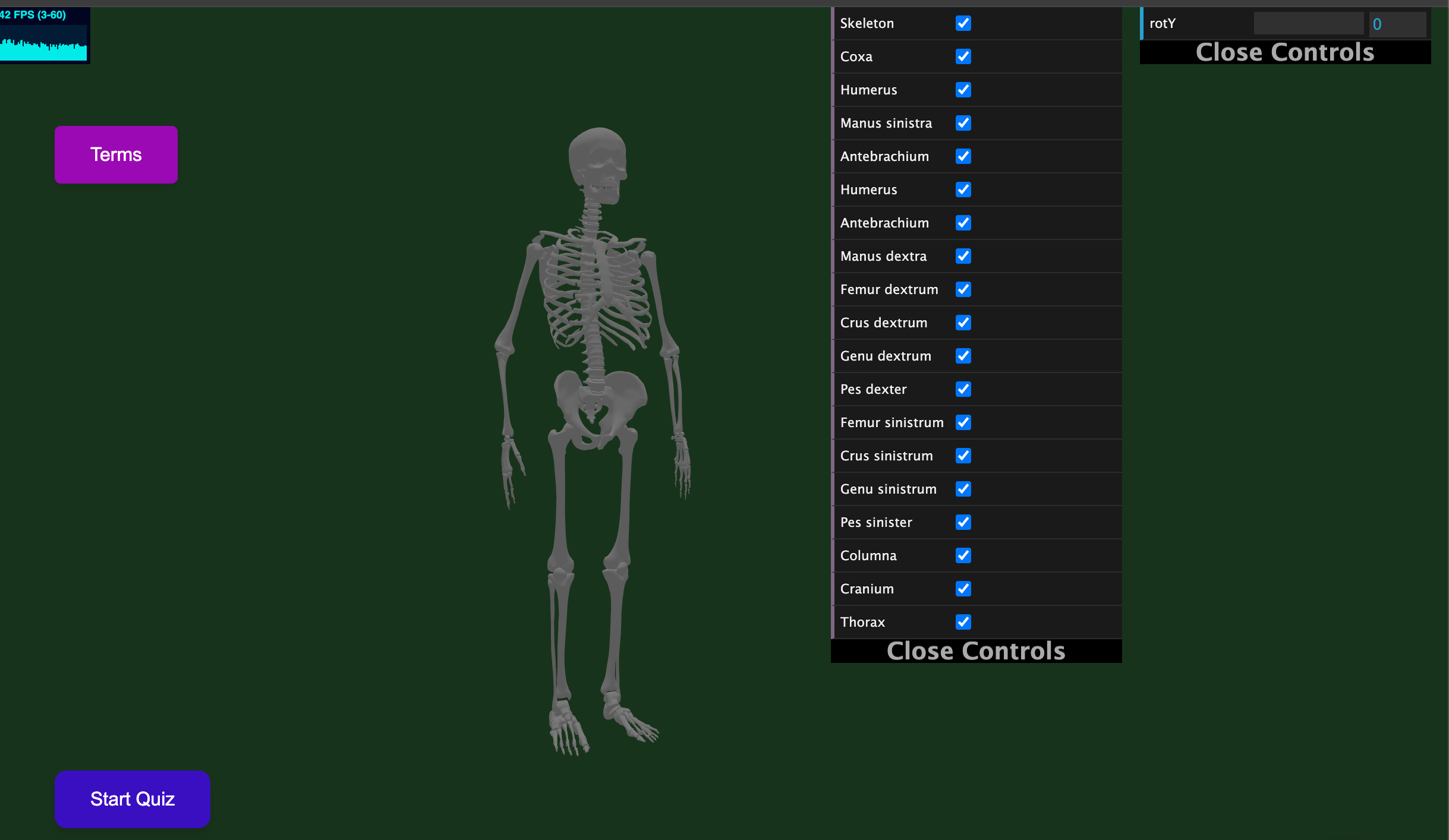Uncheck the Thorax checkbox

point(963,622)
